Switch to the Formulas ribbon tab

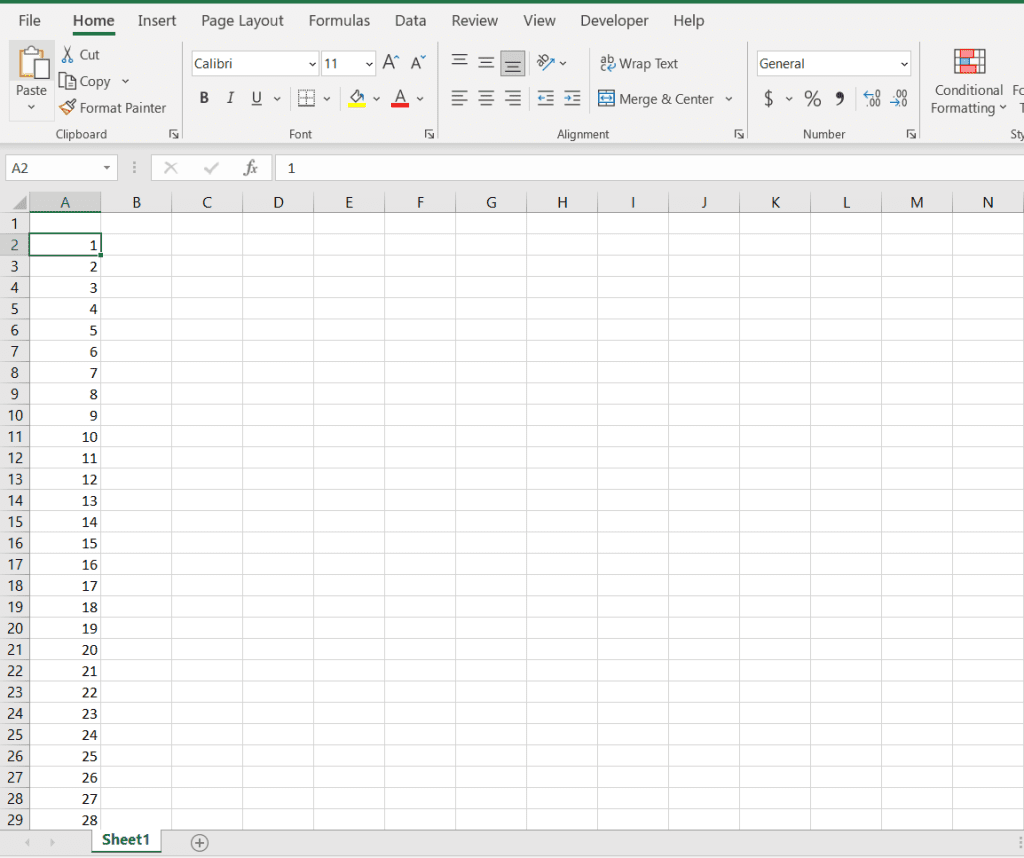coord(339,20)
